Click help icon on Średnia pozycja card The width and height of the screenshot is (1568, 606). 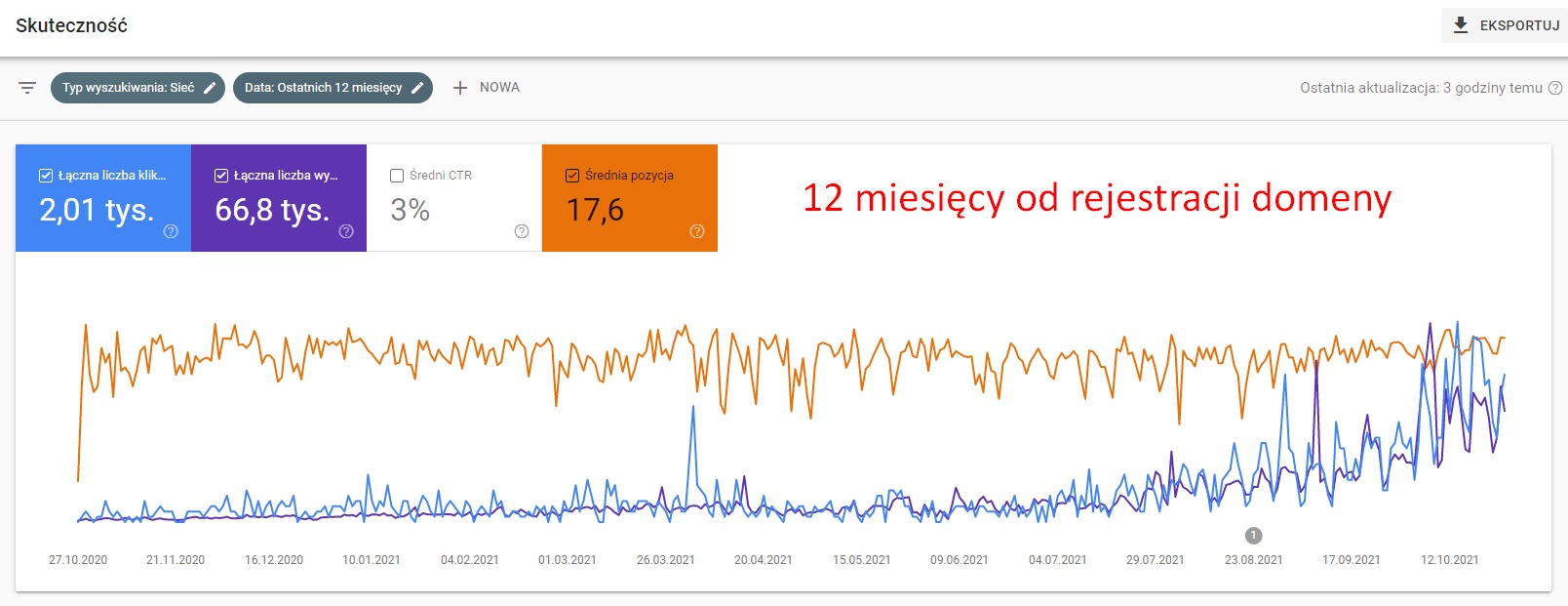click(697, 231)
